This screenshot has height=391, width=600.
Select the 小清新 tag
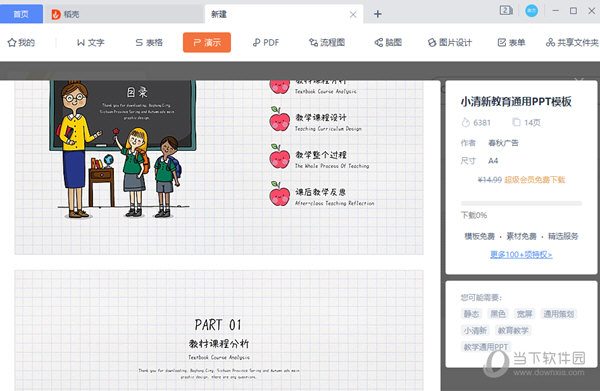475,331
